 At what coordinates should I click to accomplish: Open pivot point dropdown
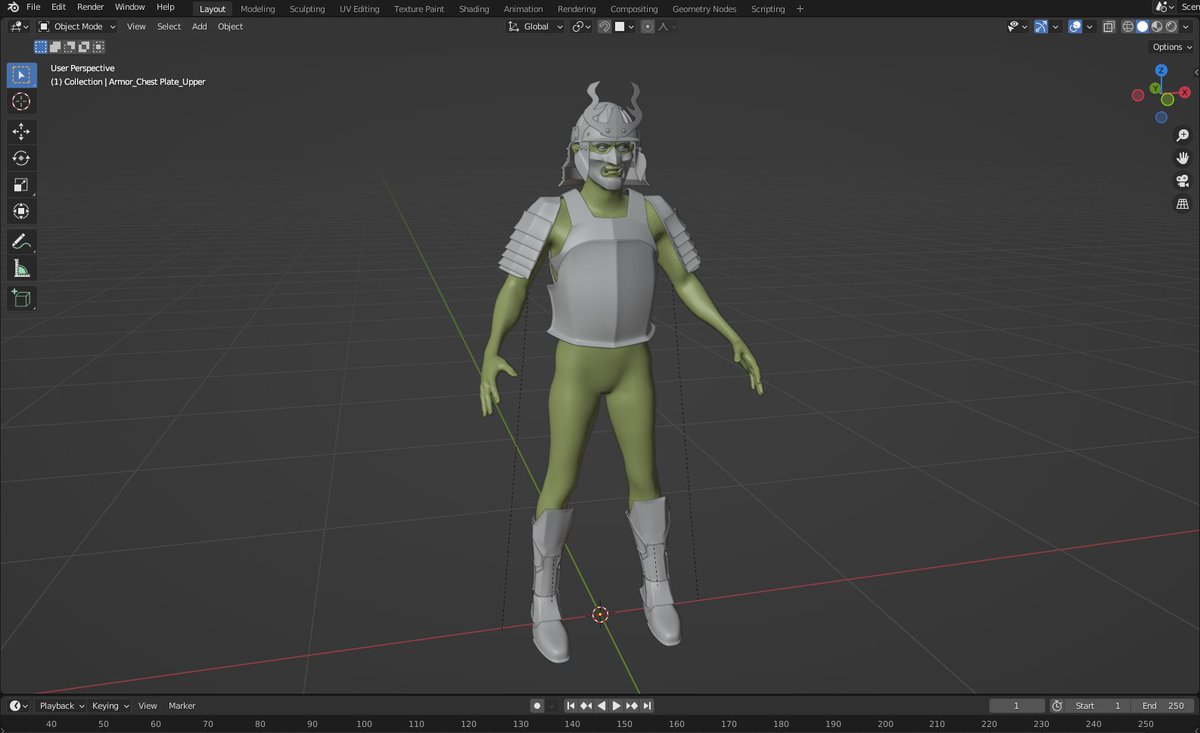[x=582, y=27]
